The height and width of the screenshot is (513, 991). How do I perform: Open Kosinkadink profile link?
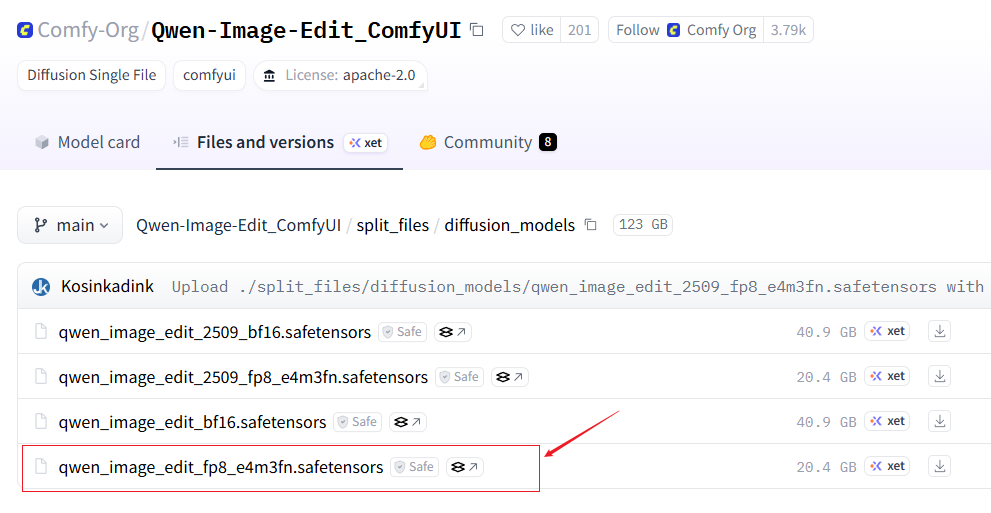pos(107,286)
